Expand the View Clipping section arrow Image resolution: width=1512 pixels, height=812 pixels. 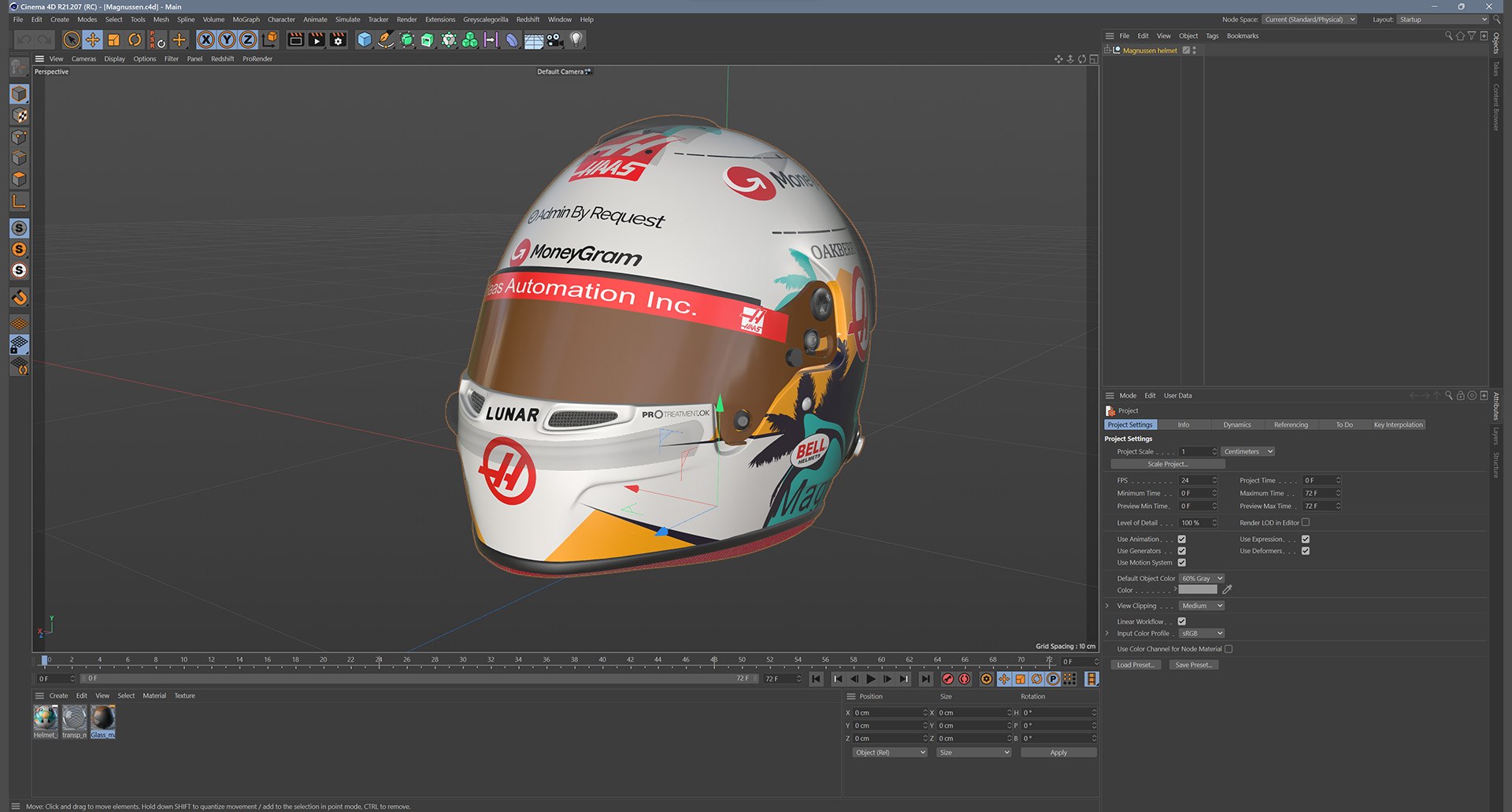point(1107,606)
